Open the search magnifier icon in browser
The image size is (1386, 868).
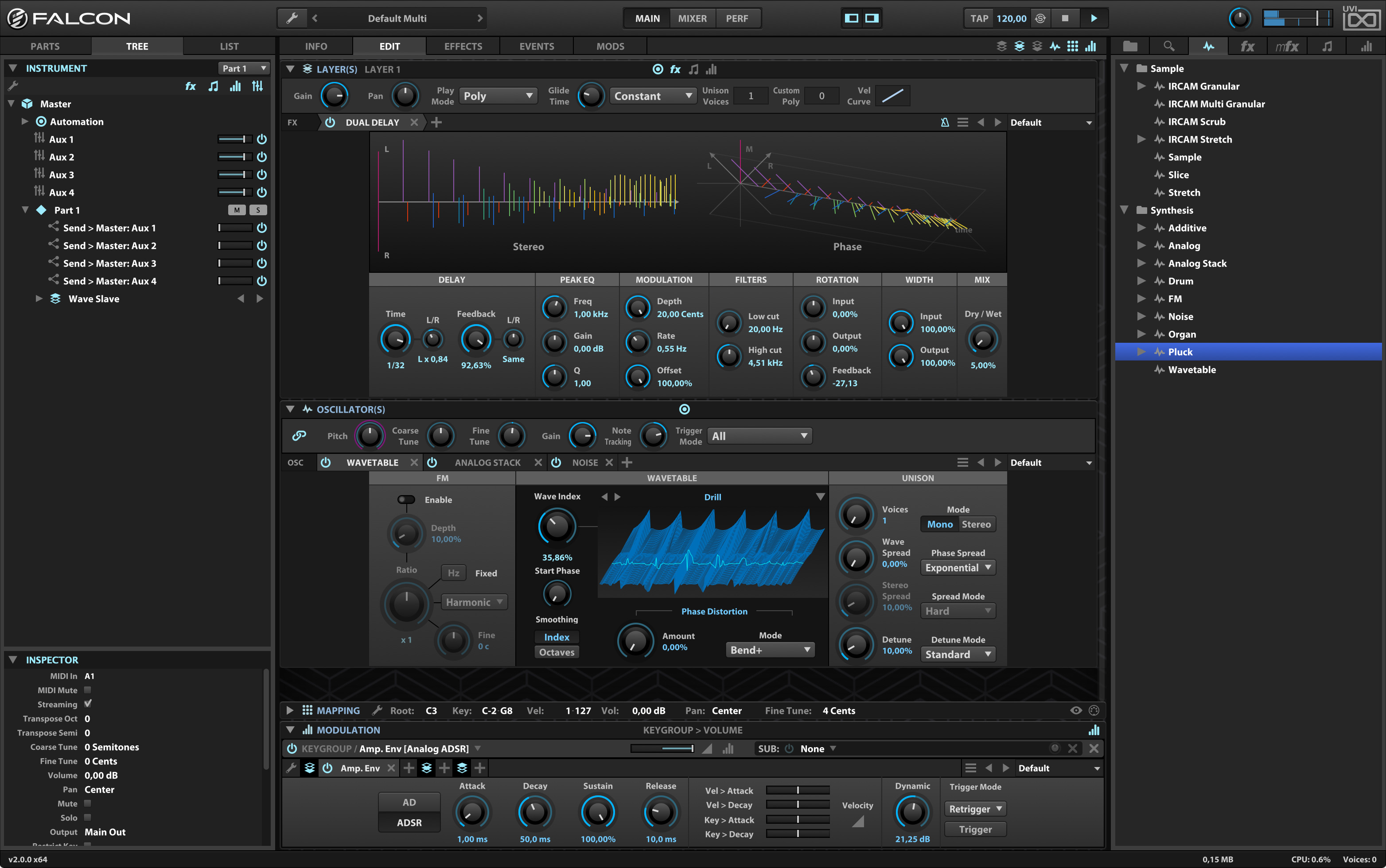point(1169,46)
